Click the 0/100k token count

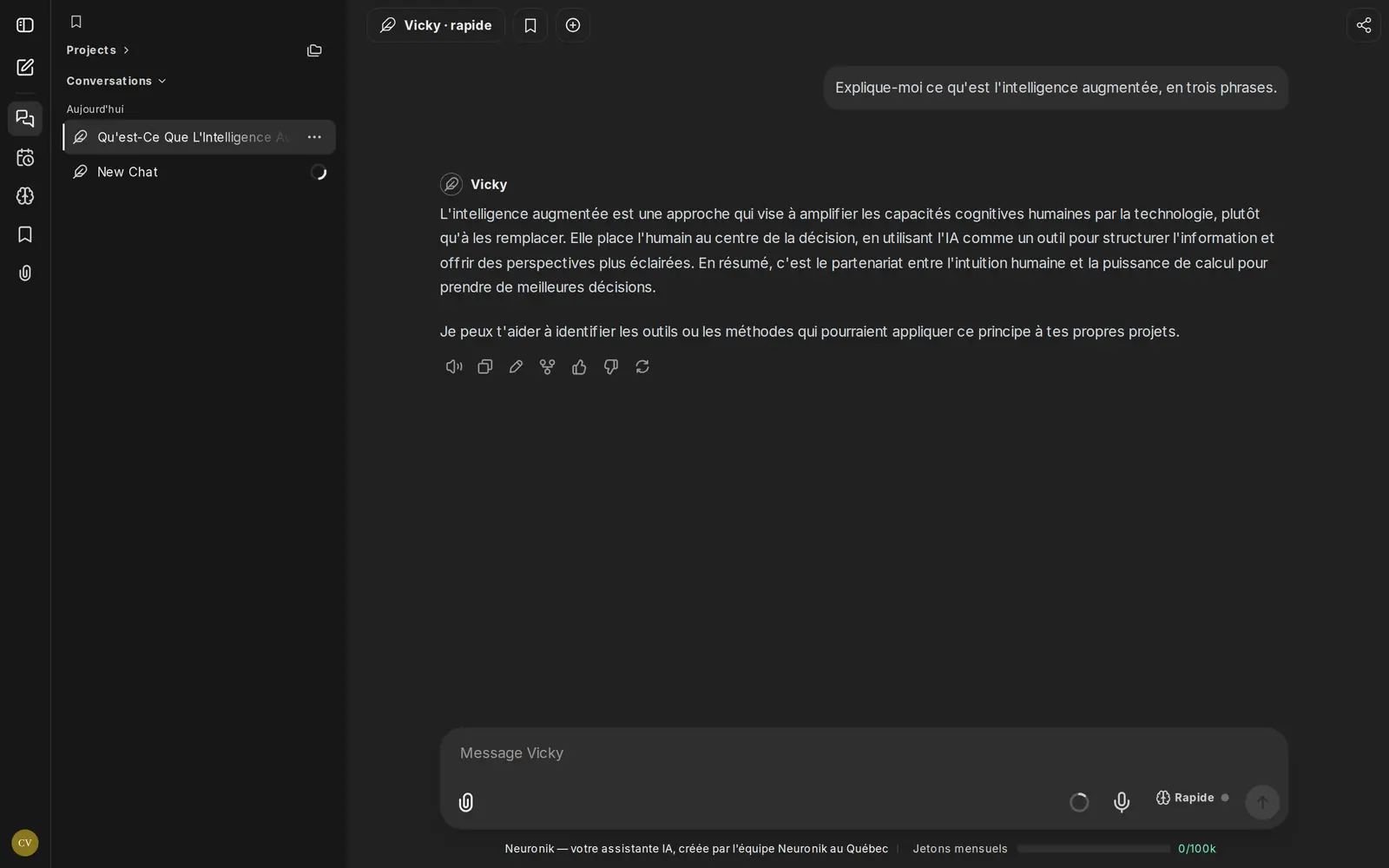(1197, 849)
